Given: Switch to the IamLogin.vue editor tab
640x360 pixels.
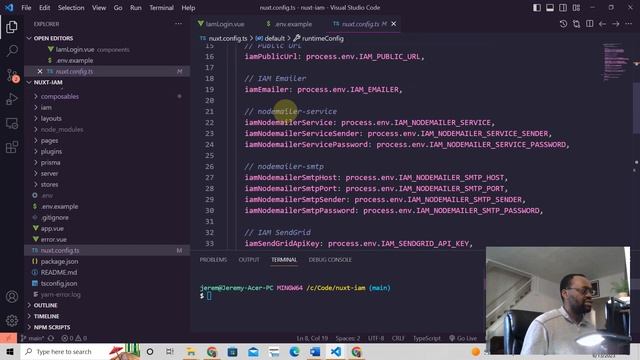Looking at the screenshot, I should click(x=221, y=24).
